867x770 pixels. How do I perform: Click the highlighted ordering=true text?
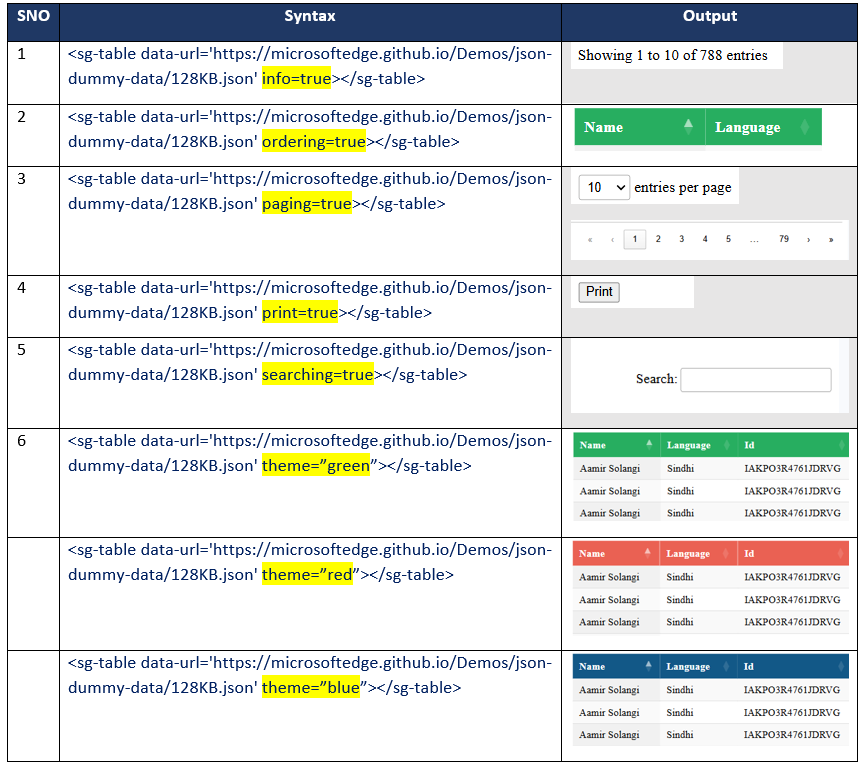click(x=314, y=142)
